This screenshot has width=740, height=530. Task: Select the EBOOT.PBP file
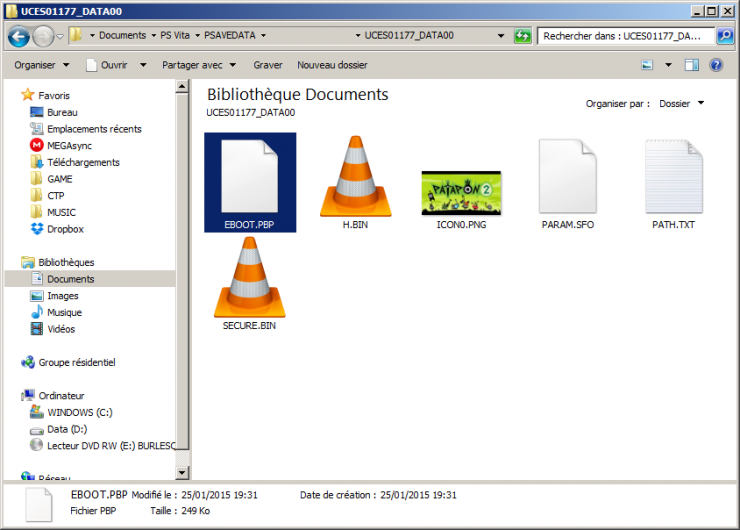pos(250,183)
